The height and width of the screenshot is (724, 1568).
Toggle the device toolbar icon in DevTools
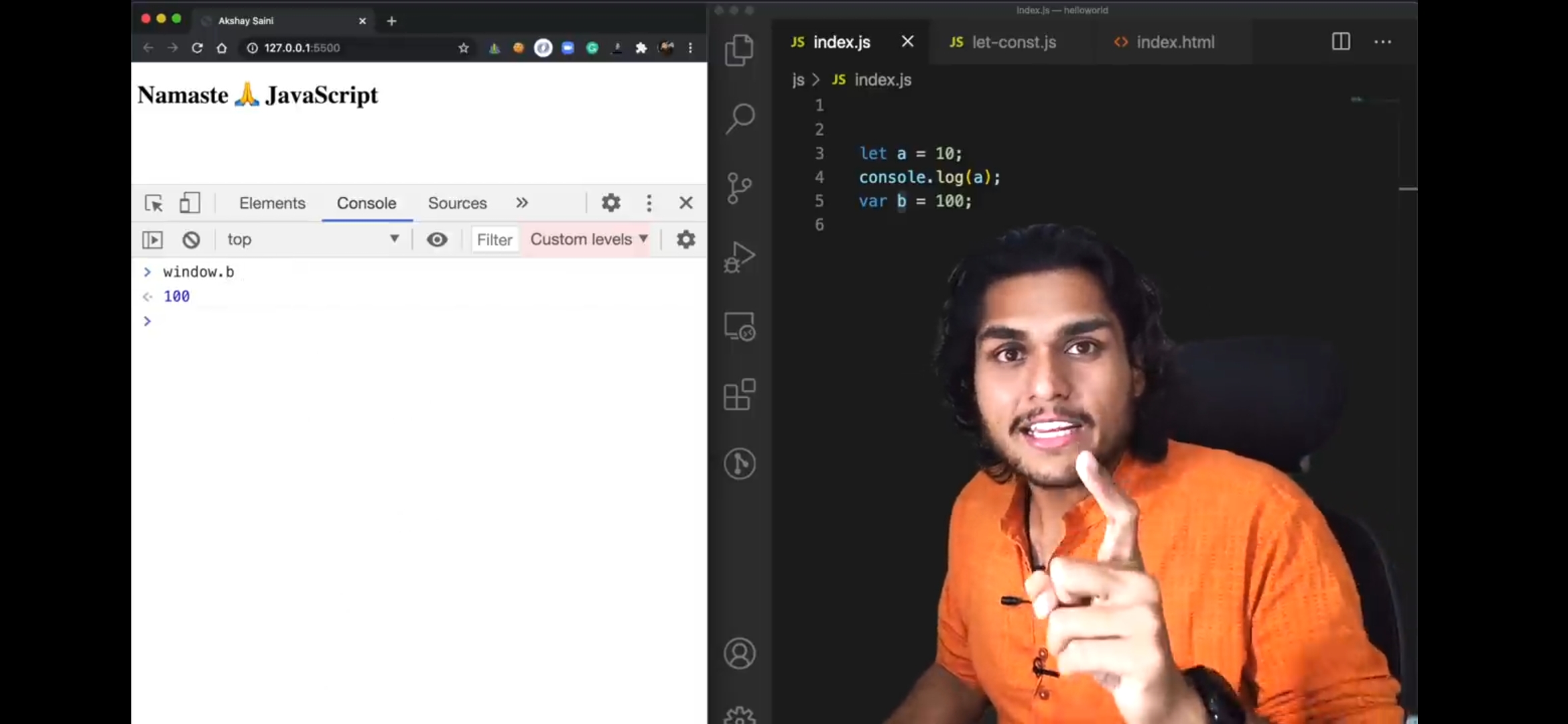190,203
